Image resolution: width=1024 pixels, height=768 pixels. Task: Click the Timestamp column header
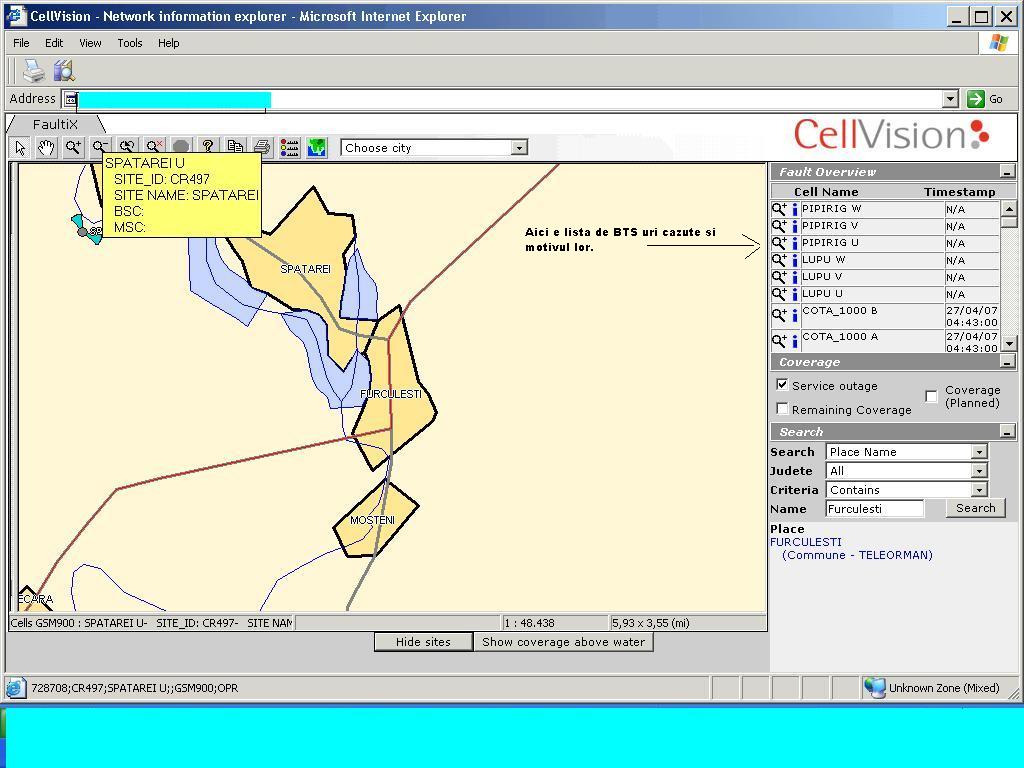pyautogui.click(x=959, y=192)
